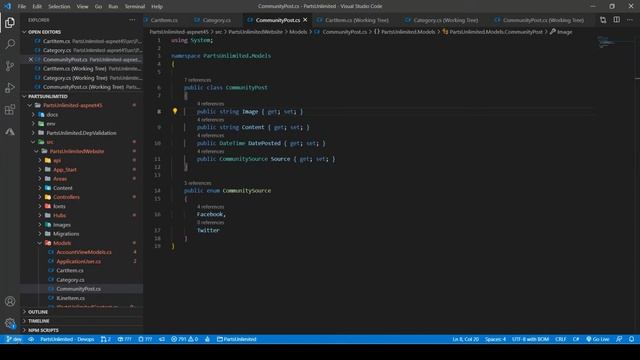Click UTF-8 with BOM encoding selector
The image size is (640, 360).
pyautogui.click(x=530, y=339)
